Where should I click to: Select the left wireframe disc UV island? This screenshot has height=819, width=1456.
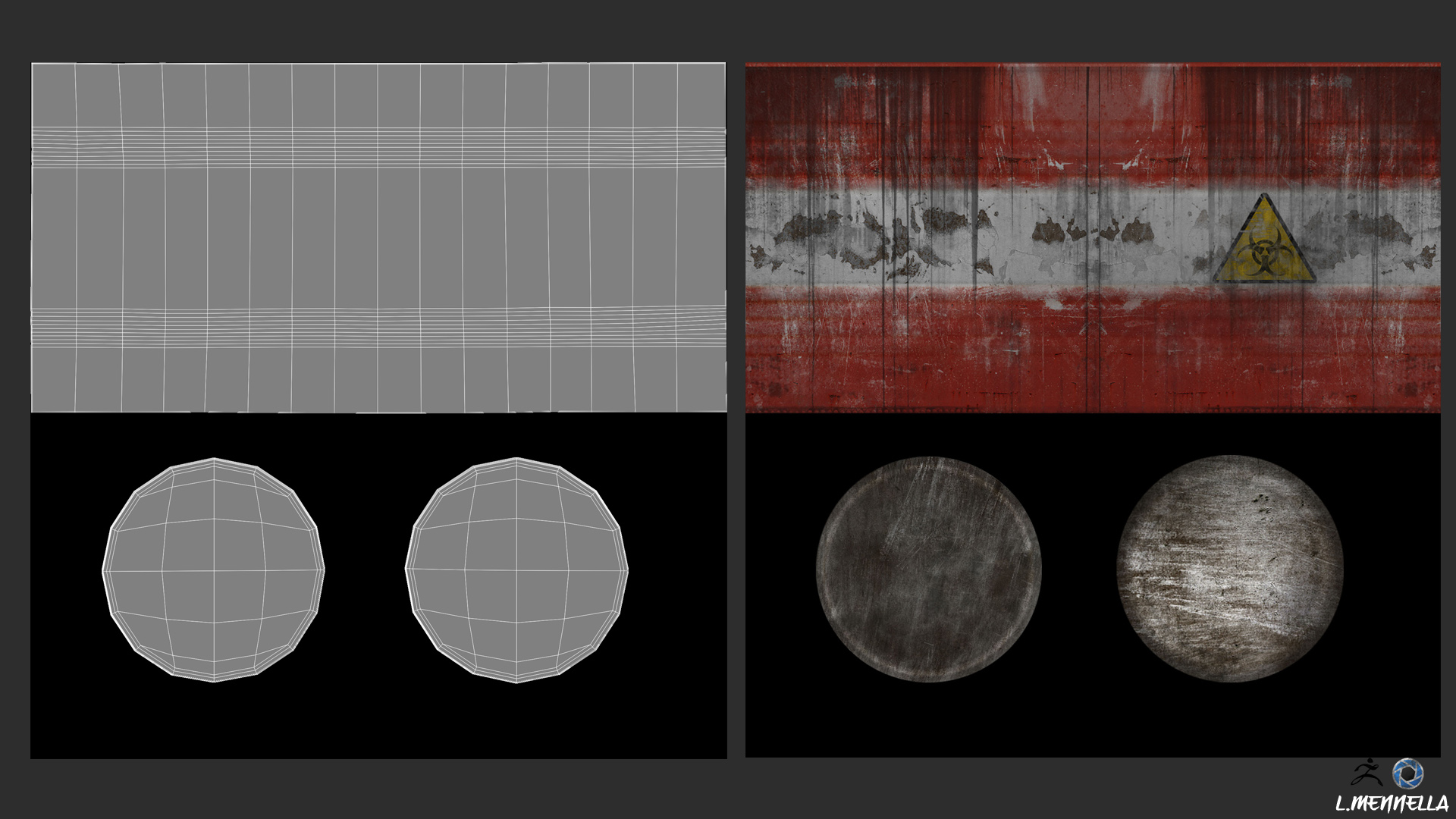pos(214,570)
